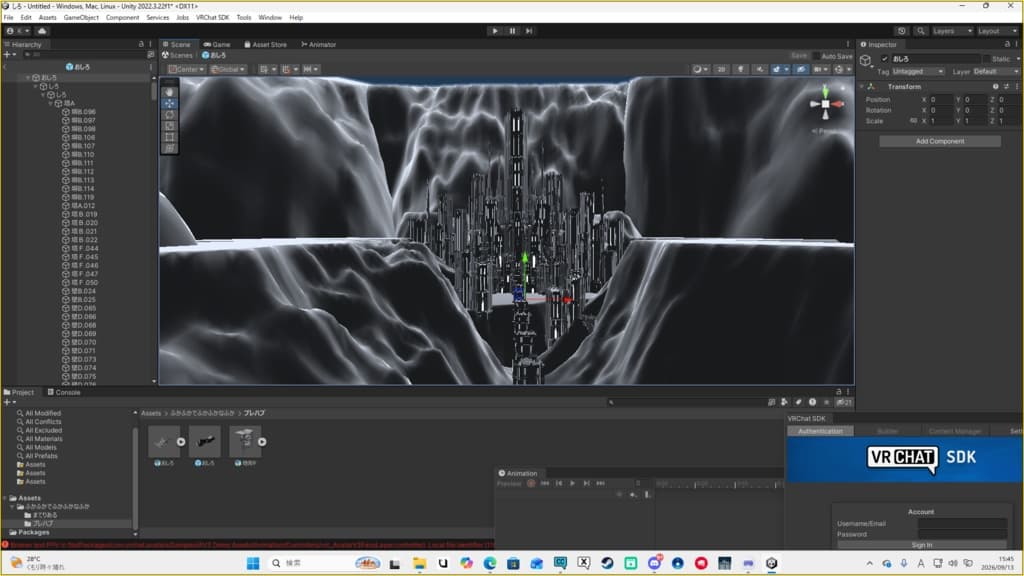Switch to the Console tab

coord(64,392)
